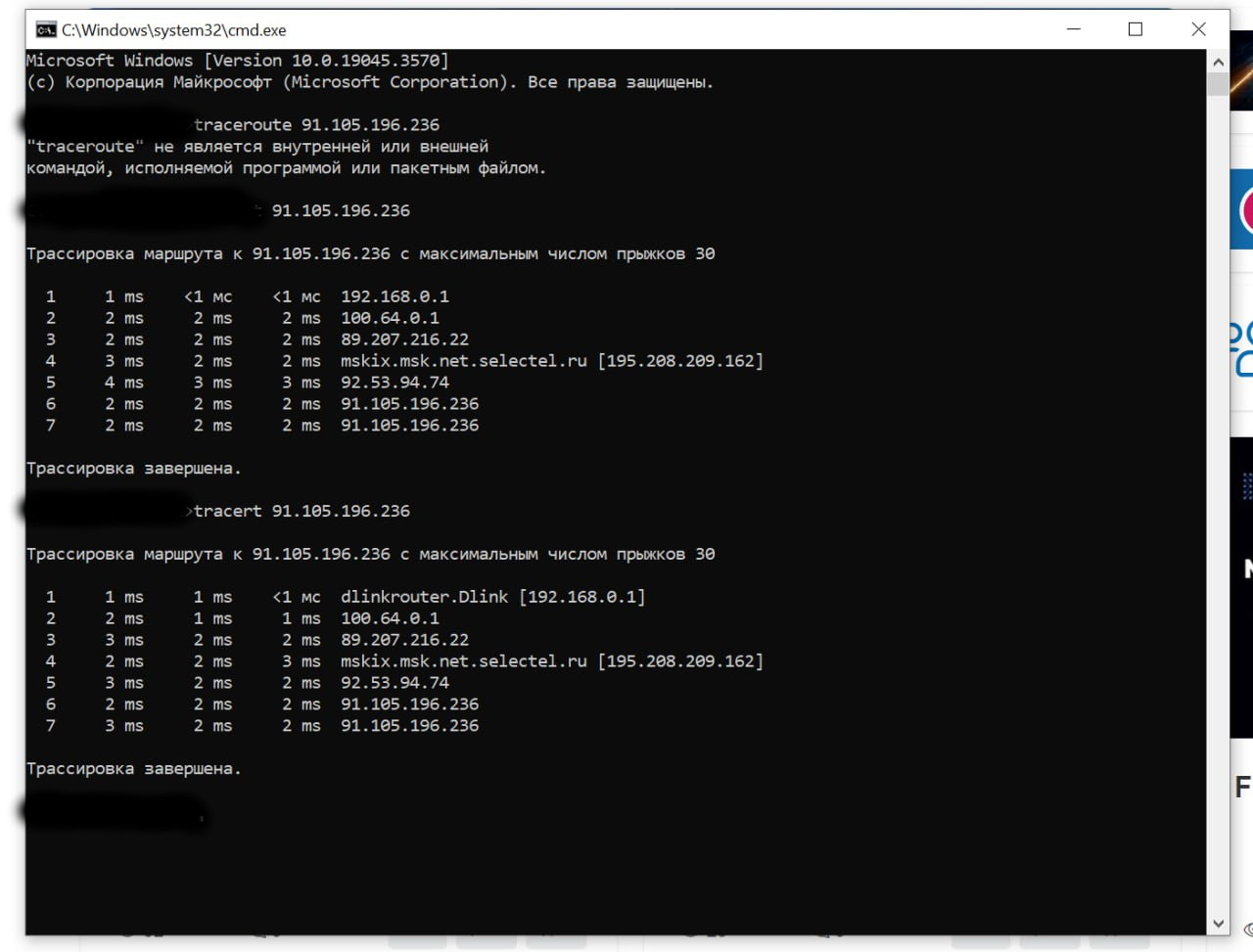Open the cmd.exe system menu icon
Image resolution: width=1253 pixels, height=952 pixels.
pos(45,29)
